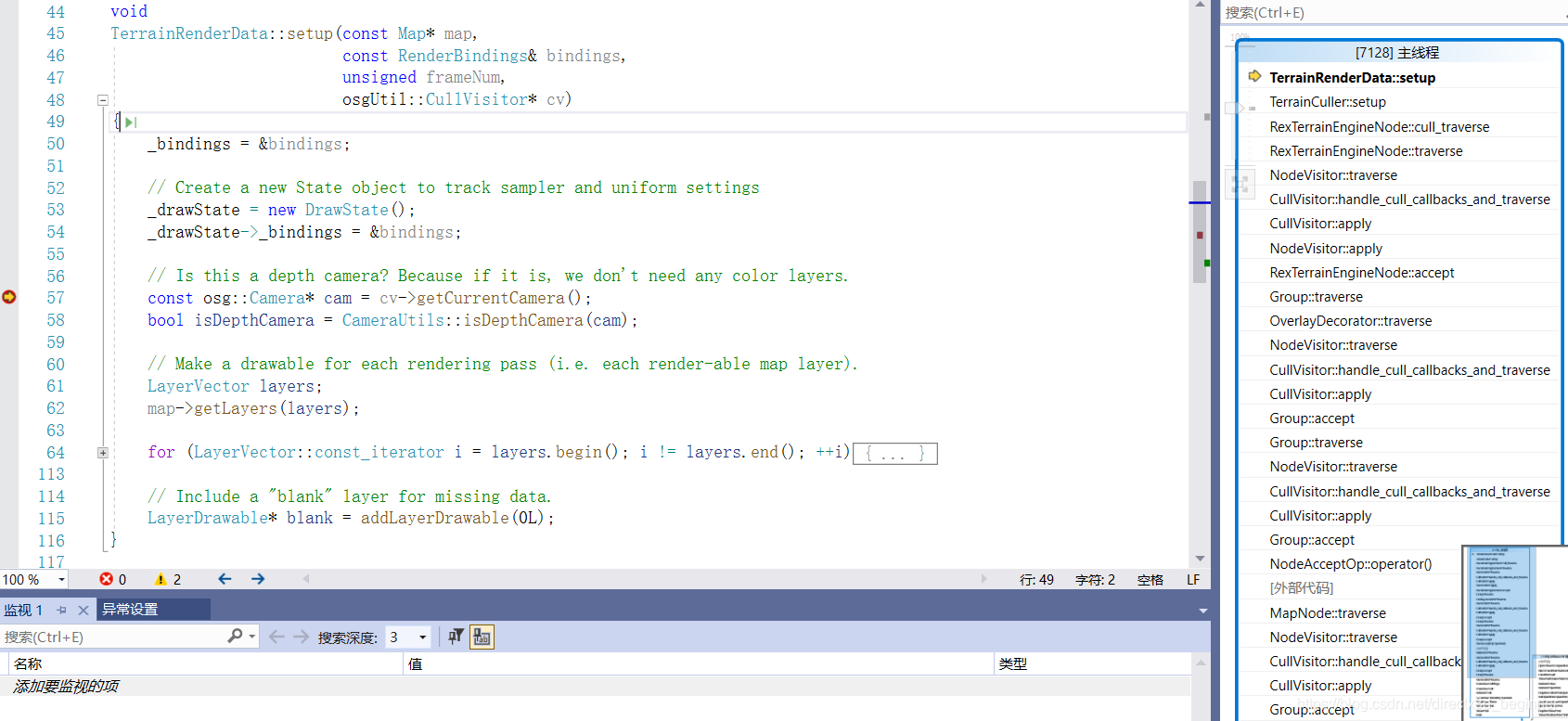Click the 类型 column header
Viewport: 1568px width, 721px height.
tap(1091, 663)
